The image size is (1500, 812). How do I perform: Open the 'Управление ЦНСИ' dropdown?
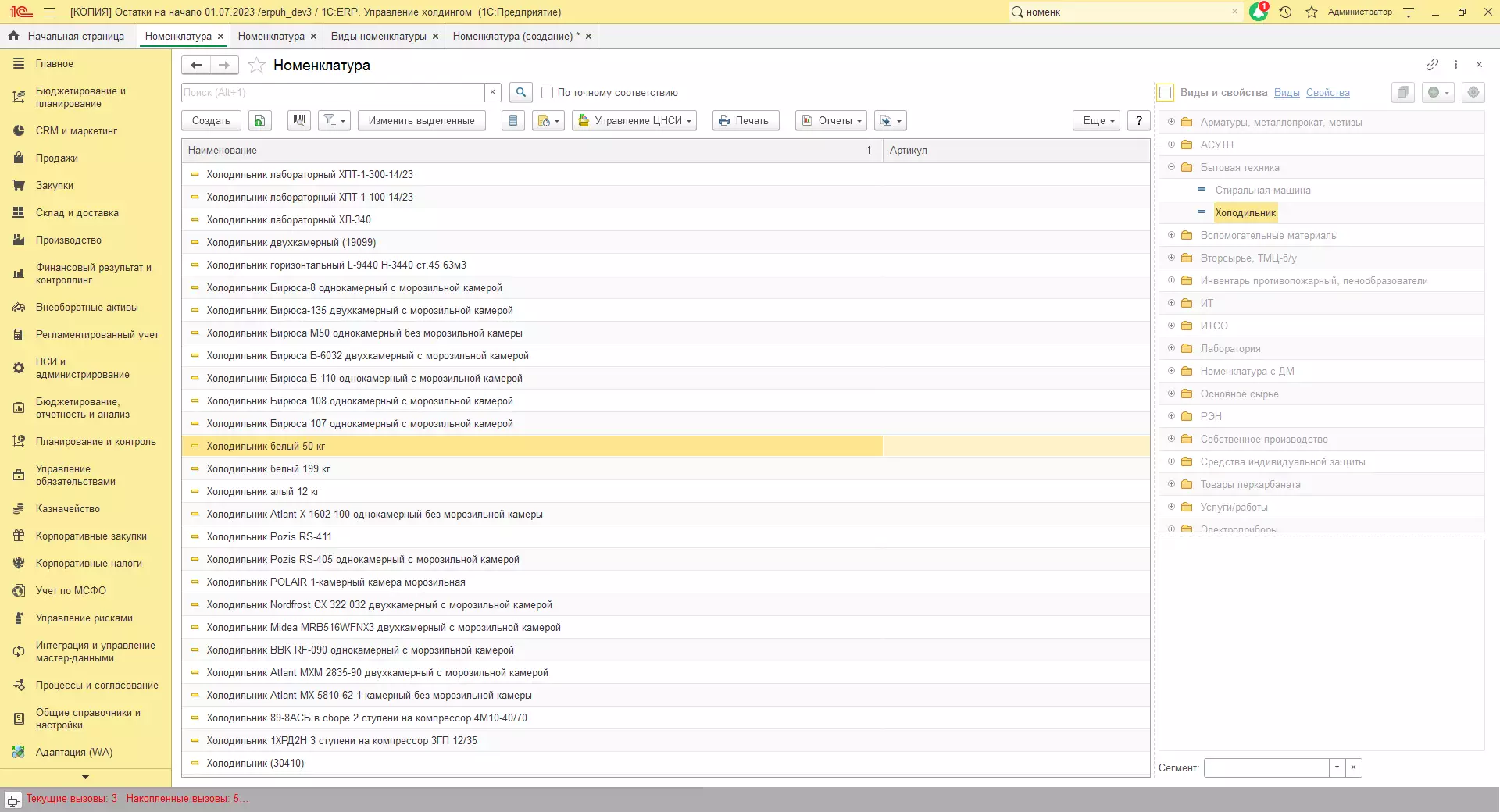coord(634,120)
